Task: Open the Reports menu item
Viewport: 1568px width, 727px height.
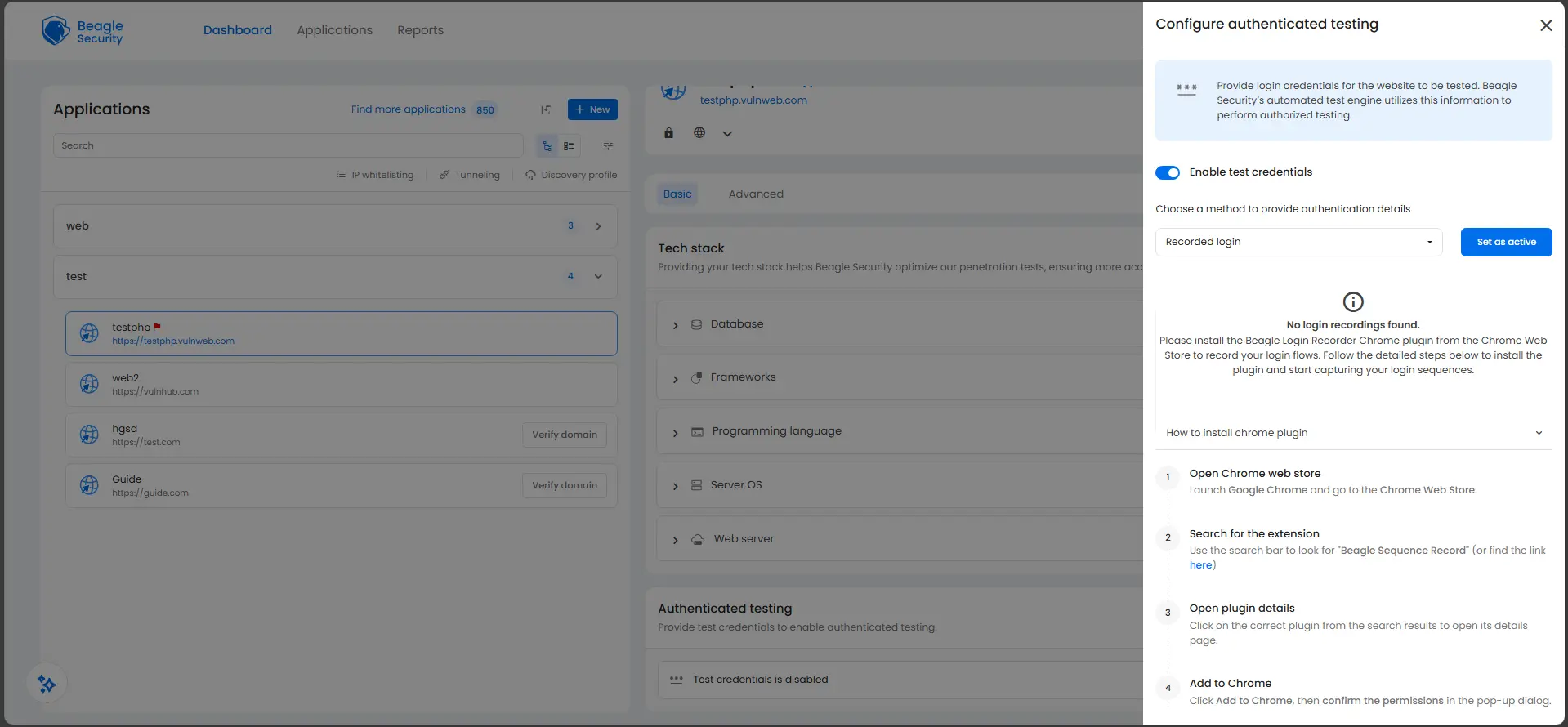Action: click(420, 30)
